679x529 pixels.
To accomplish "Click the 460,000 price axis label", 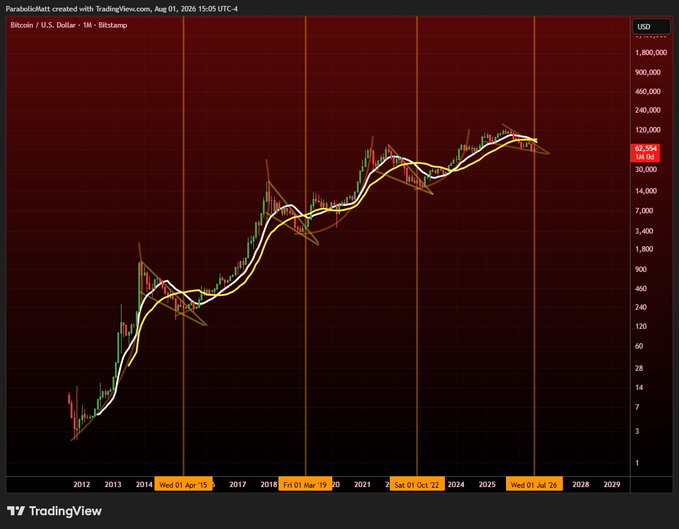I will point(648,91).
